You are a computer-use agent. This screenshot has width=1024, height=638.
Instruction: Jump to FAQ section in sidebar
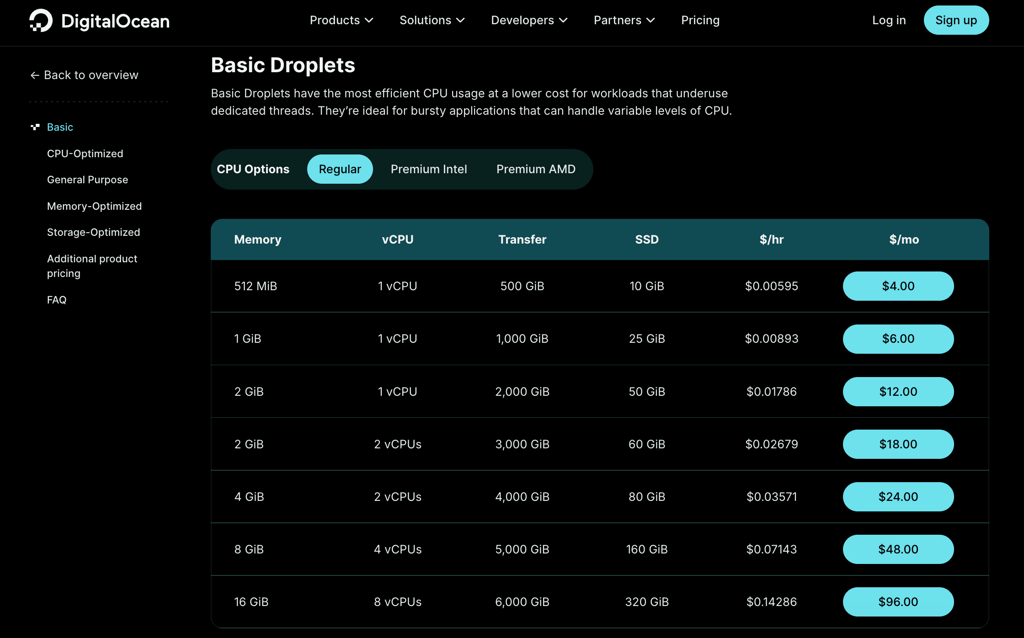click(x=57, y=300)
